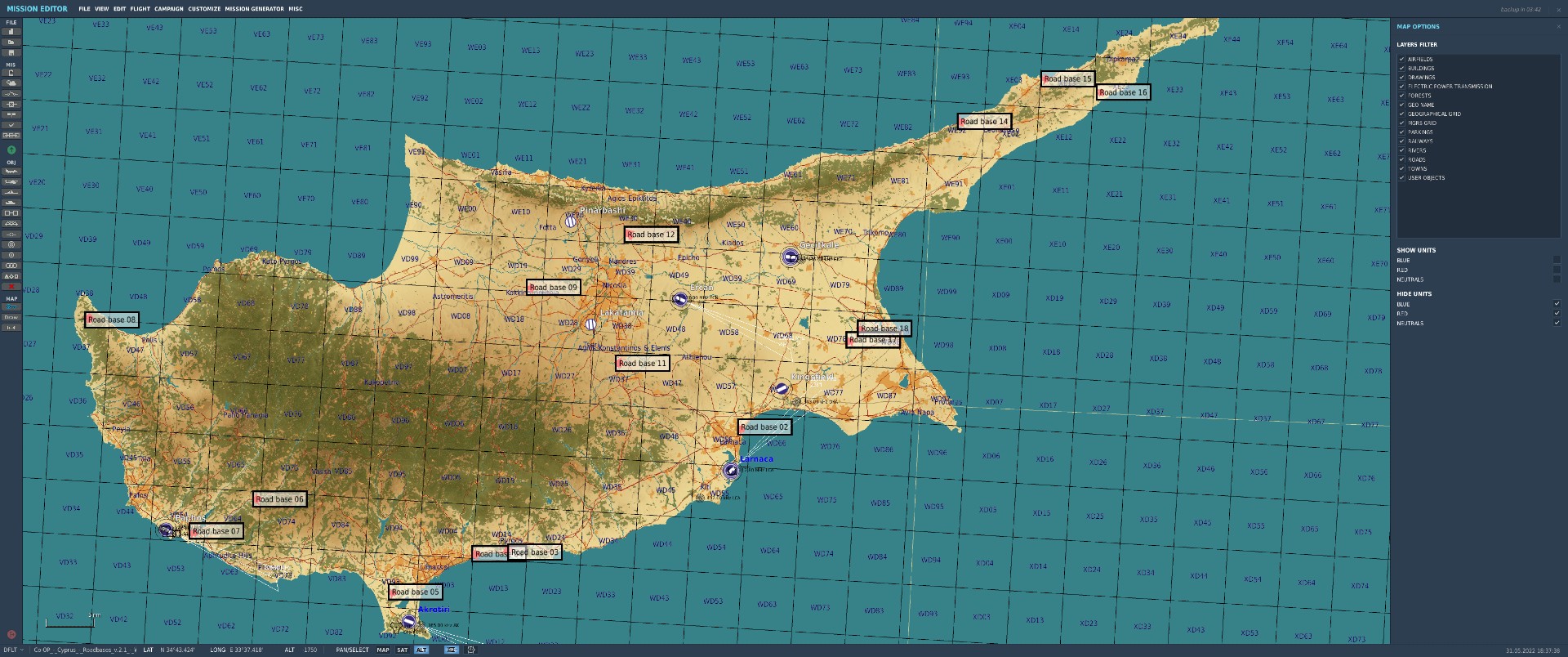Click the red X delete object icon
This screenshot has width=1568, height=657.
11,287
